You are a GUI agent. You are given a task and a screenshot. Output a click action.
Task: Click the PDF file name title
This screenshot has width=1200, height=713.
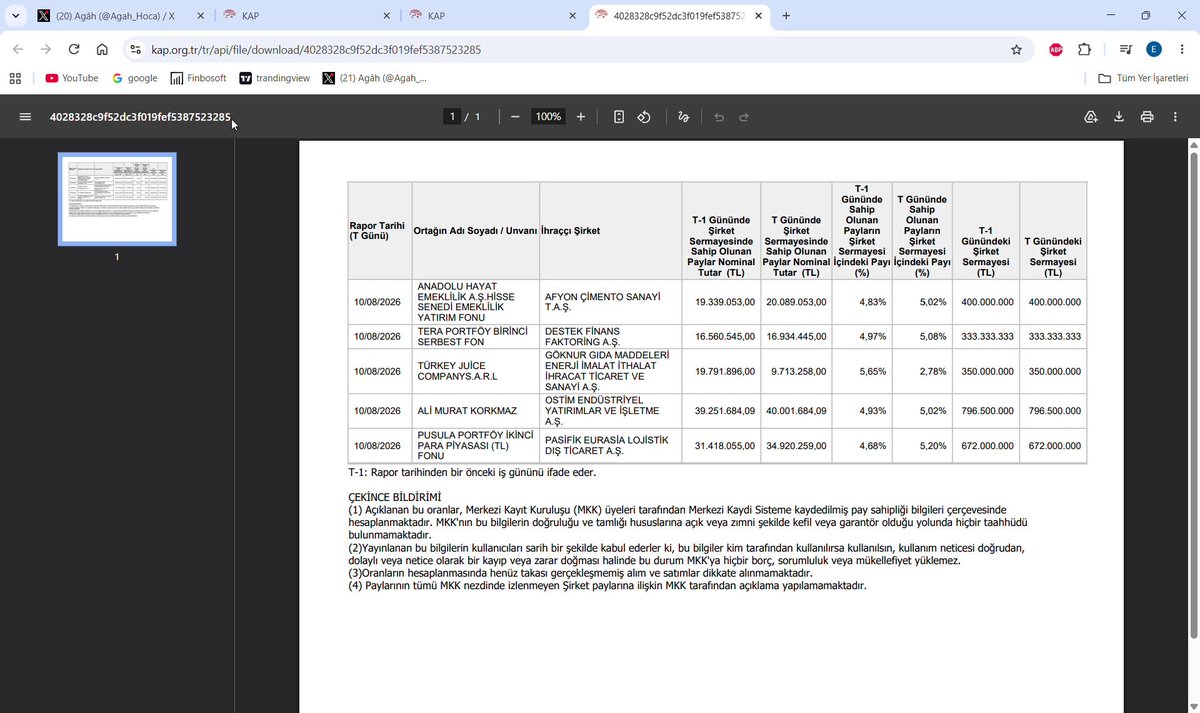pyautogui.click(x=140, y=117)
